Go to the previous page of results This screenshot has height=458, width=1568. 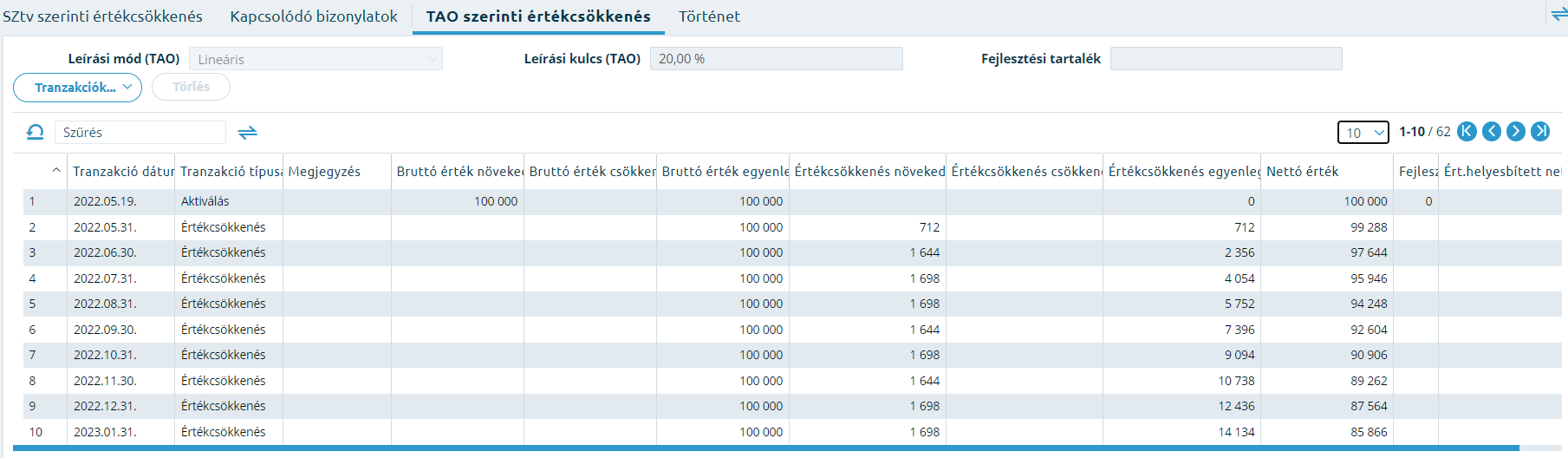1491,131
